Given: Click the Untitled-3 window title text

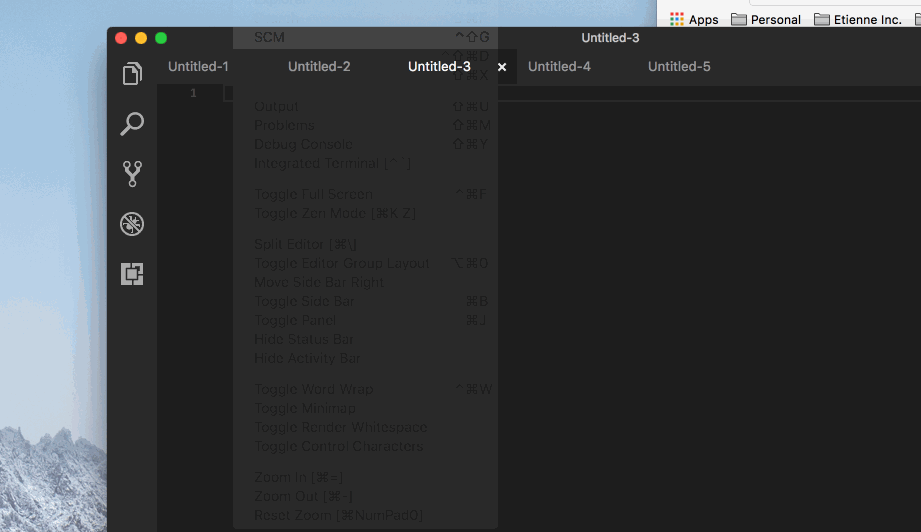Looking at the screenshot, I should pyautogui.click(x=610, y=38).
